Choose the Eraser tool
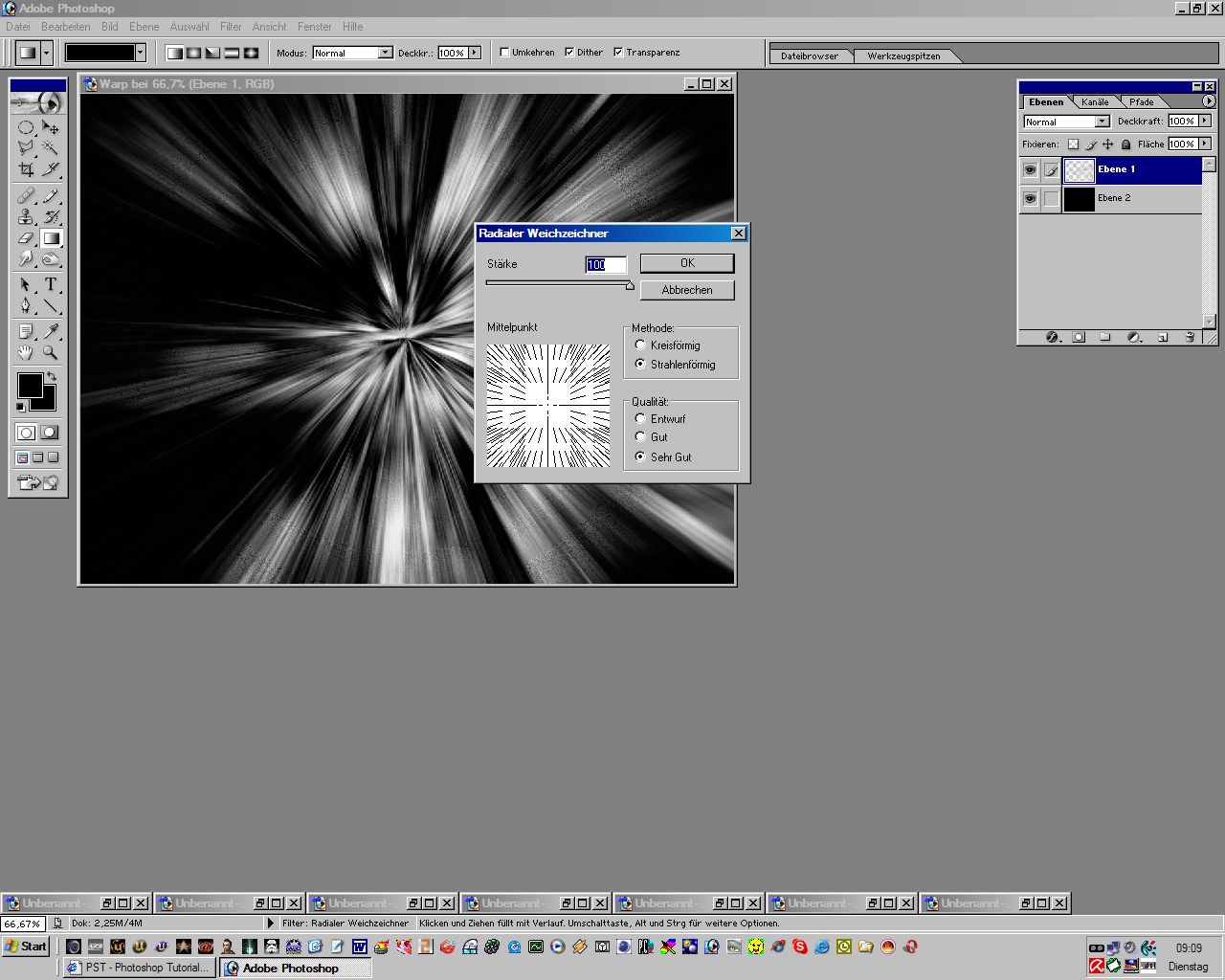 26,238
